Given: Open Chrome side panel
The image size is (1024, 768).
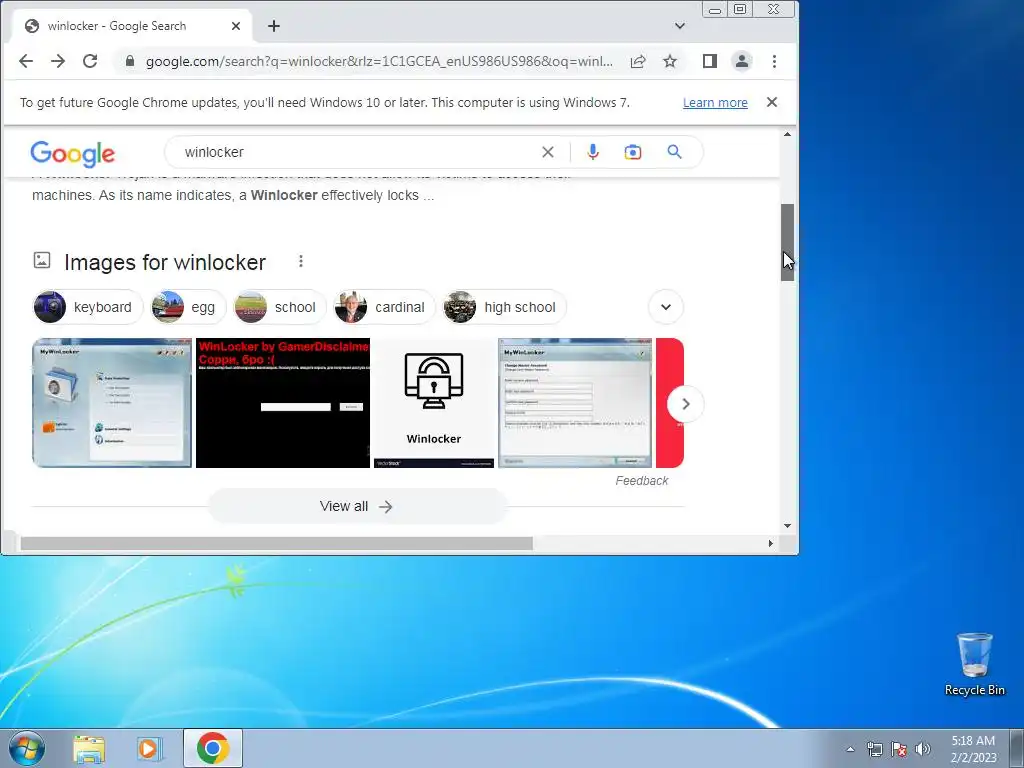Looking at the screenshot, I should point(710,61).
